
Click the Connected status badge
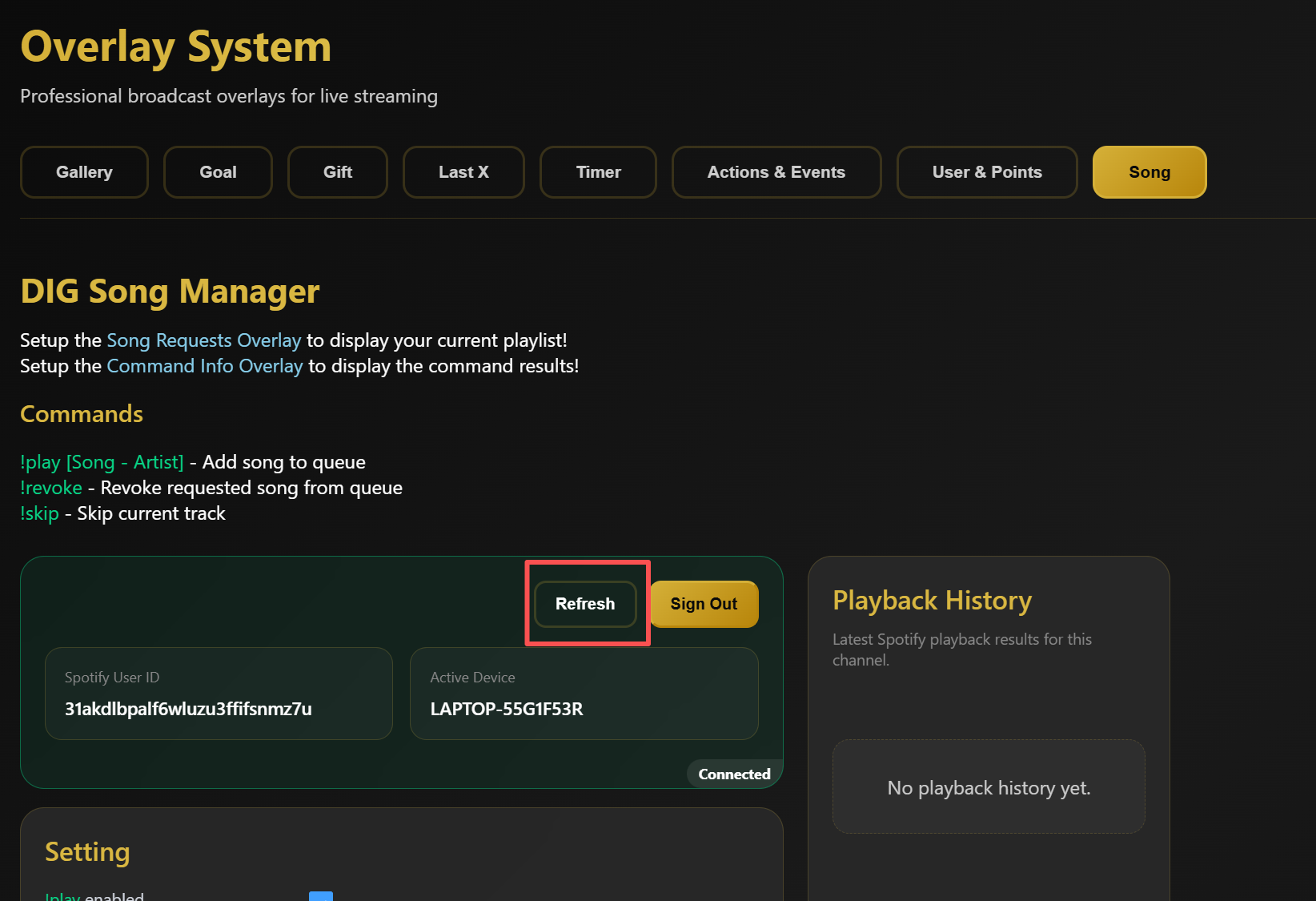click(x=734, y=774)
